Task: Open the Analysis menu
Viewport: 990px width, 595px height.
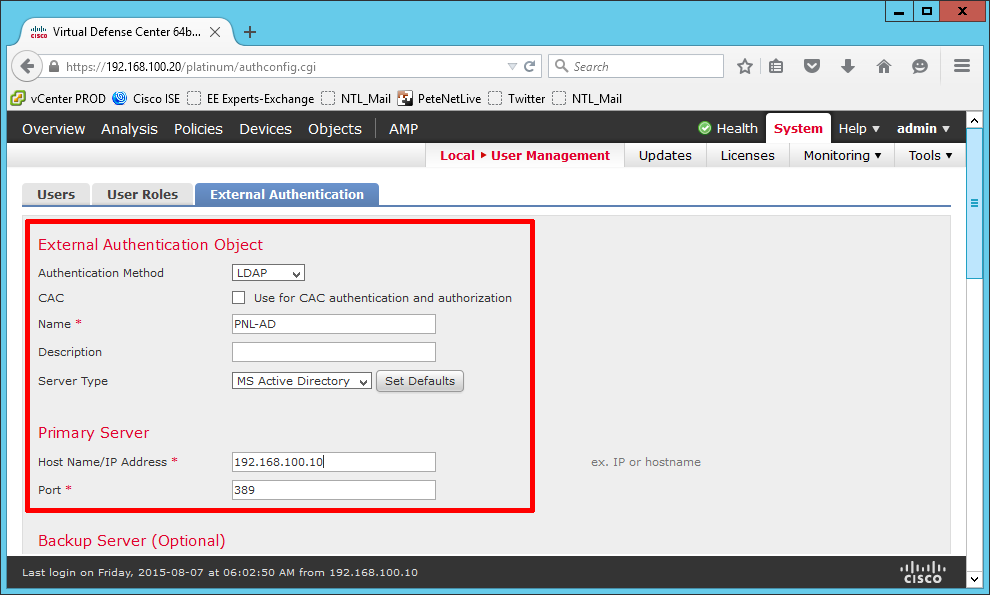Action: pos(129,129)
